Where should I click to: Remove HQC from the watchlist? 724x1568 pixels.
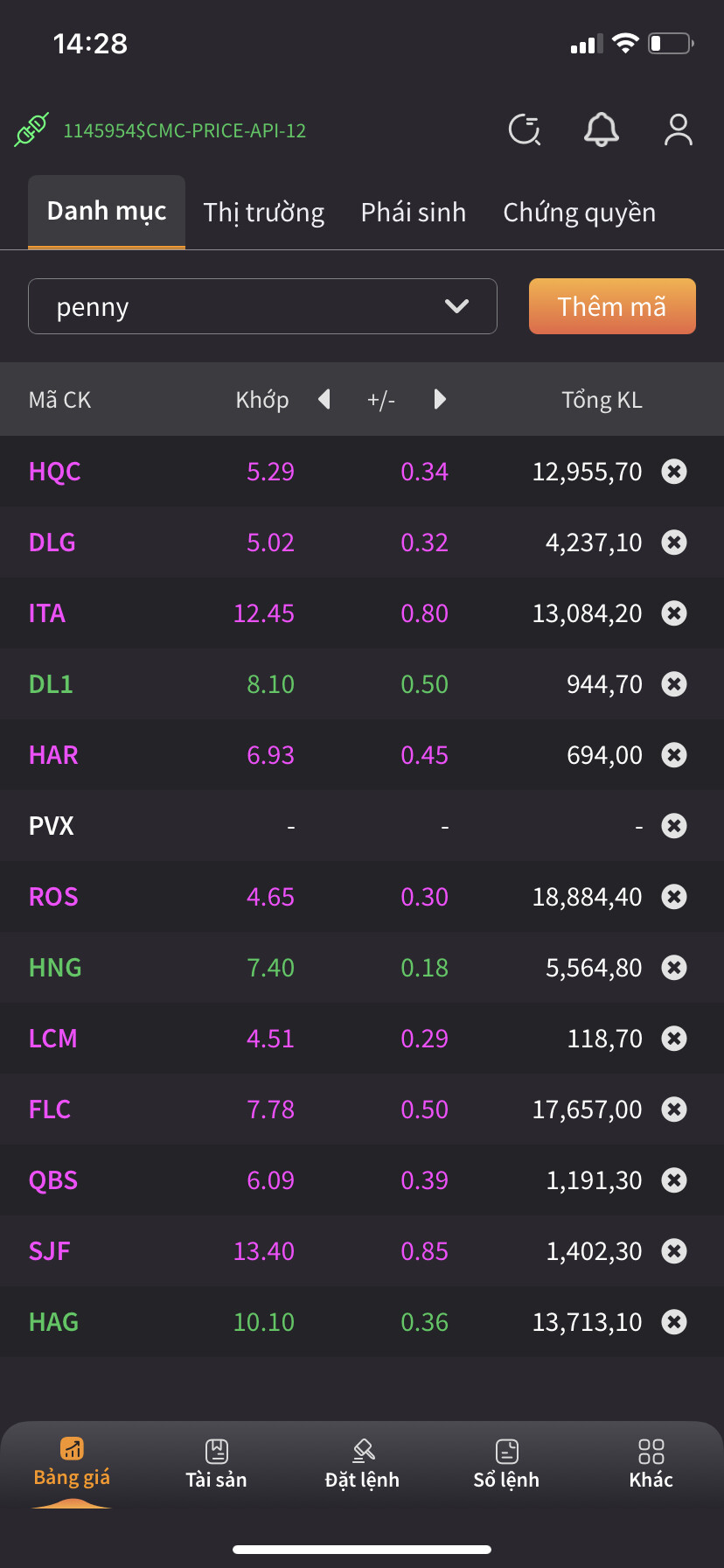pyautogui.click(x=674, y=472)
